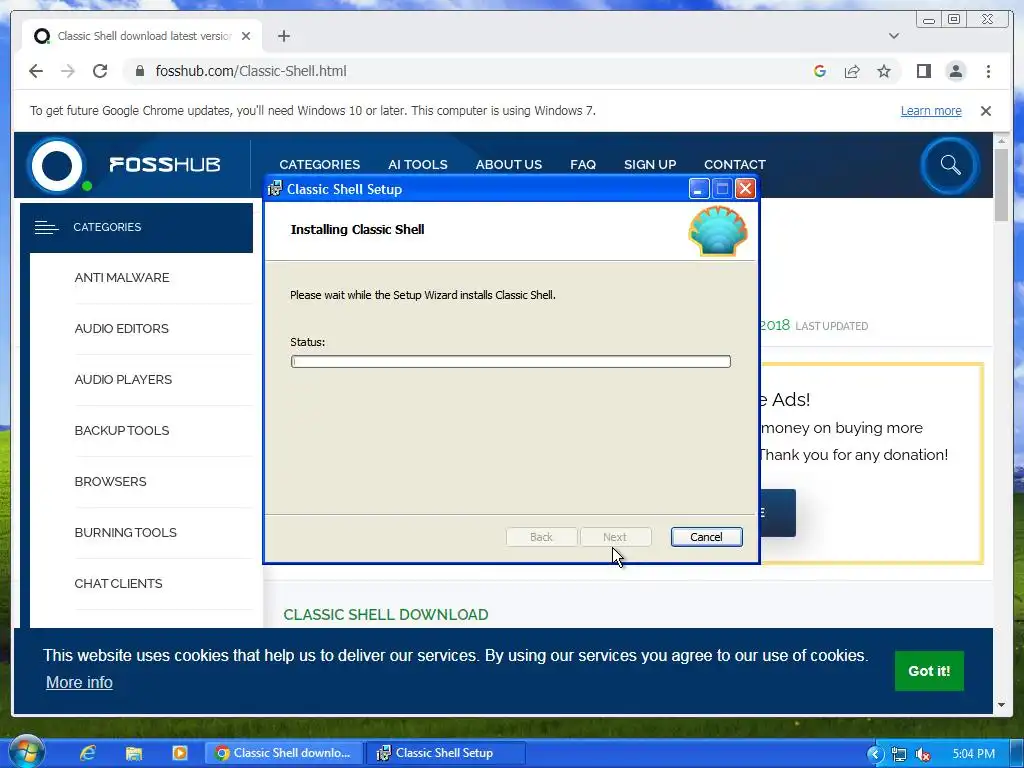Open FossHub search magnifier

950,165
